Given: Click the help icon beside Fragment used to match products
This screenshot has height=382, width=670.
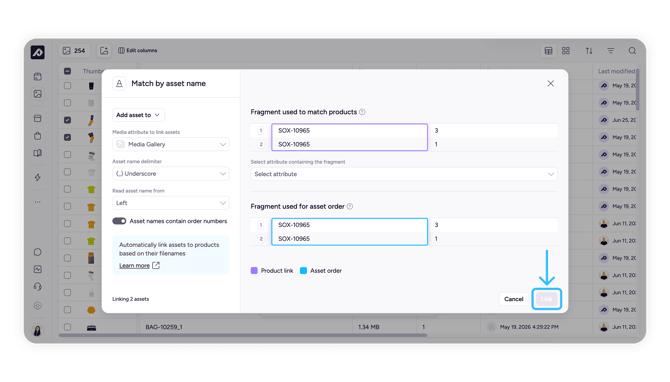Looking at the screenshot, I should (362, 112).
